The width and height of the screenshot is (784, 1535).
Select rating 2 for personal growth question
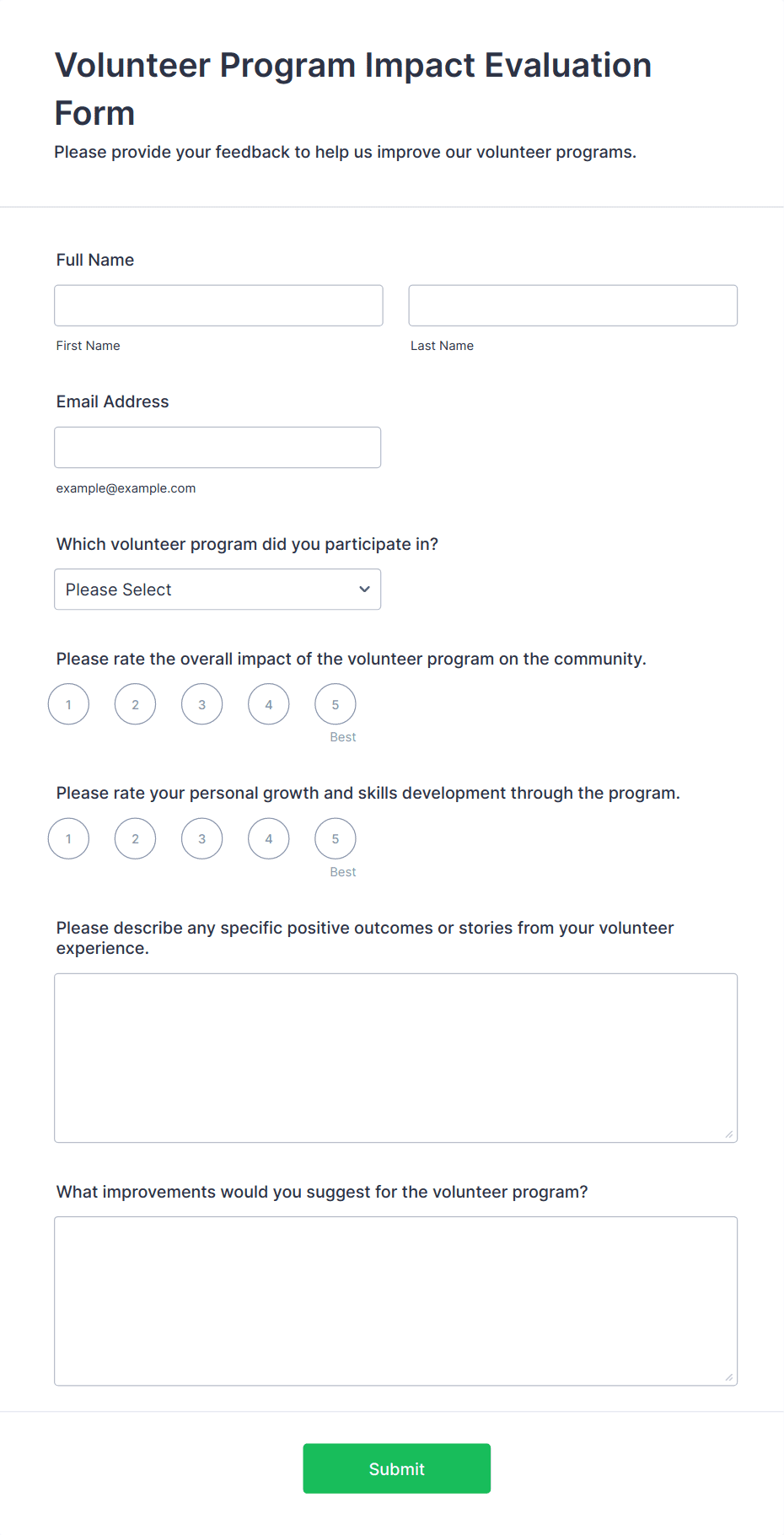tap(135, 838)
